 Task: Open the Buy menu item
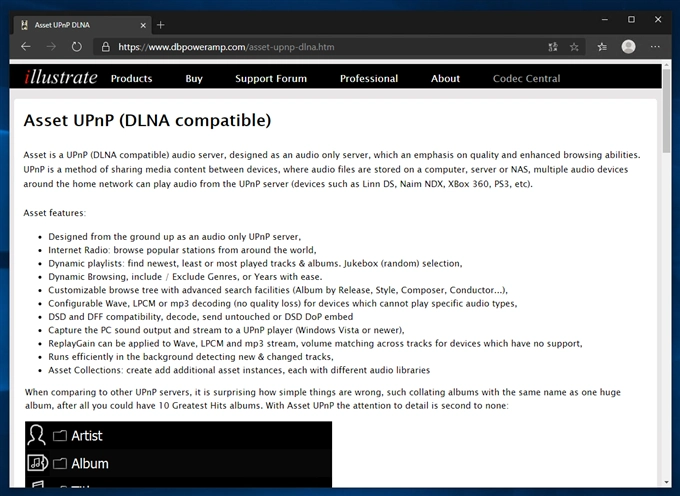click(x=194, y=78)
